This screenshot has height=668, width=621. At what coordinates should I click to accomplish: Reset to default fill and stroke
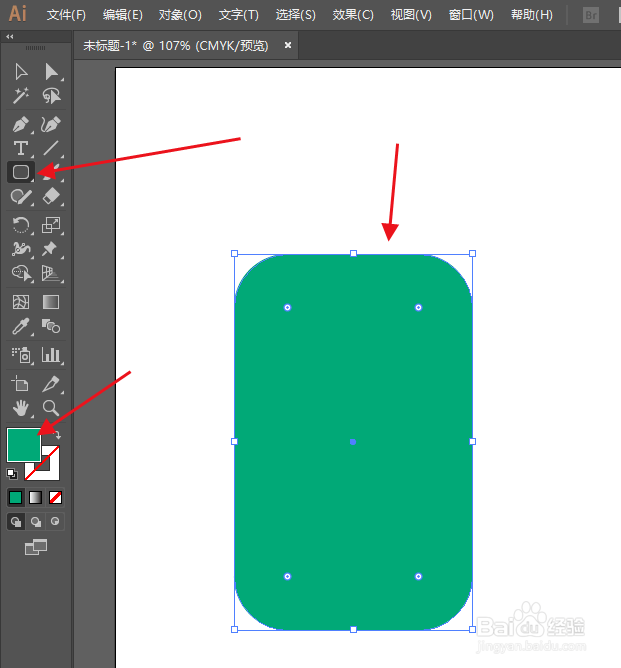12,474
